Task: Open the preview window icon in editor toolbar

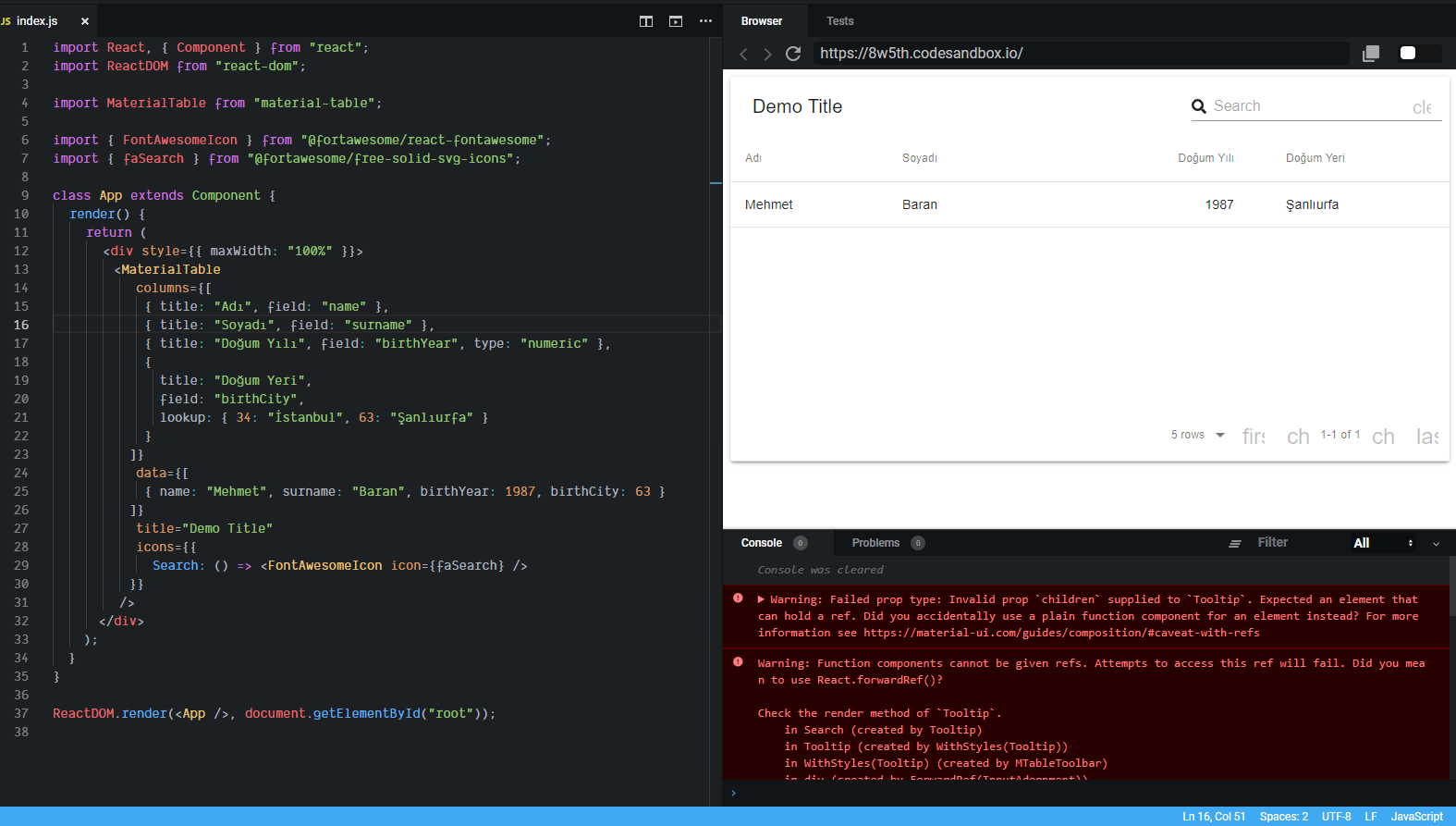Action: click(676, 21)
